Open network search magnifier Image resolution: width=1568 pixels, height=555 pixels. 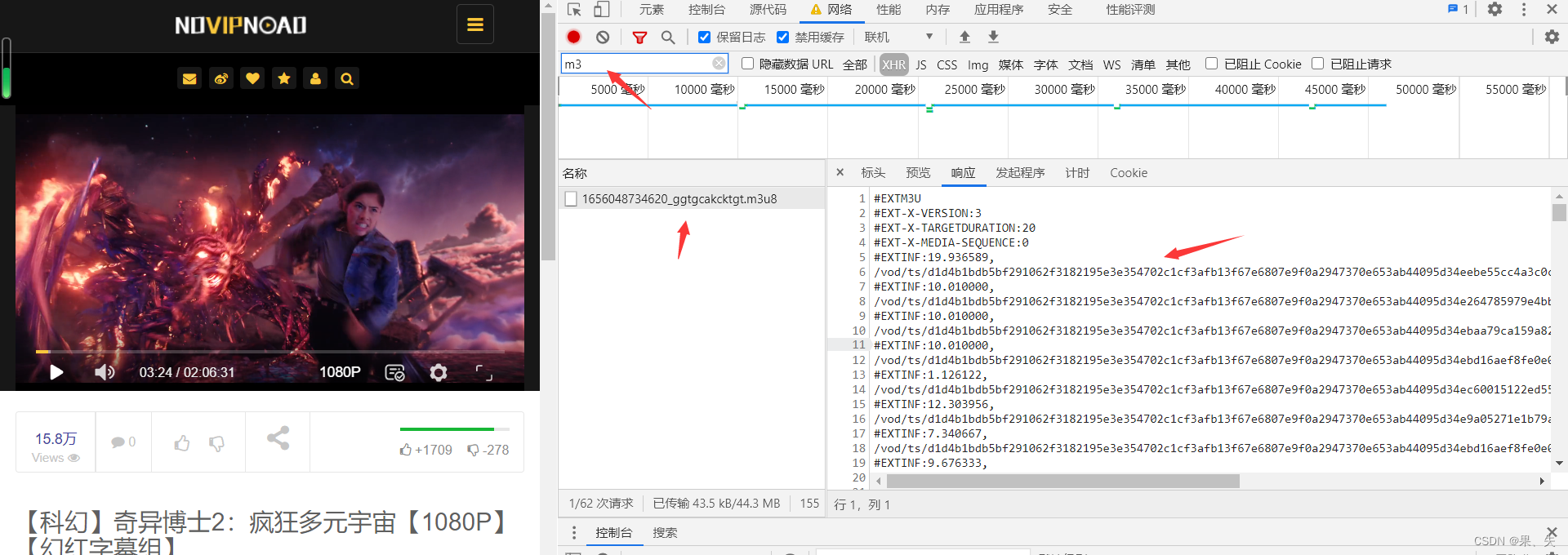(668, 37)
